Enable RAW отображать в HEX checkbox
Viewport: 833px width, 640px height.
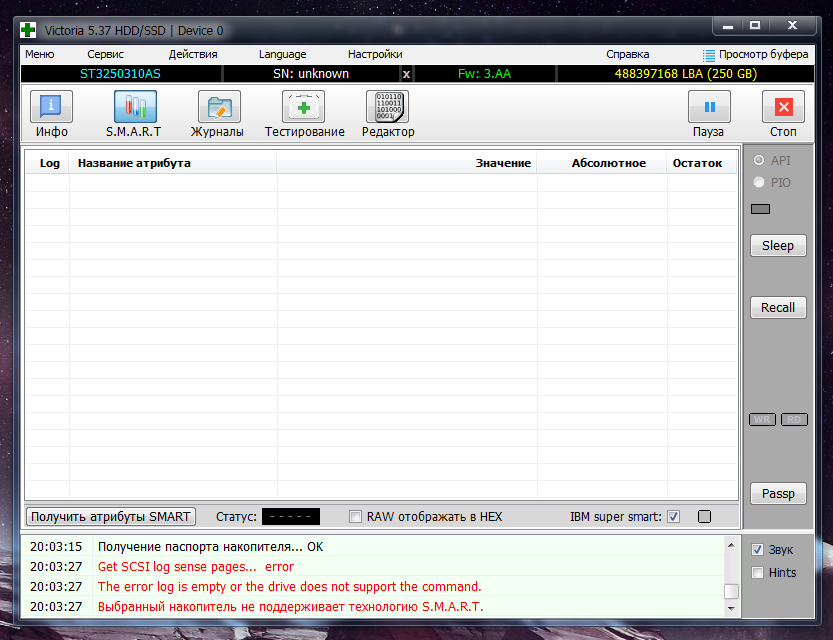[x=355, y=517]
